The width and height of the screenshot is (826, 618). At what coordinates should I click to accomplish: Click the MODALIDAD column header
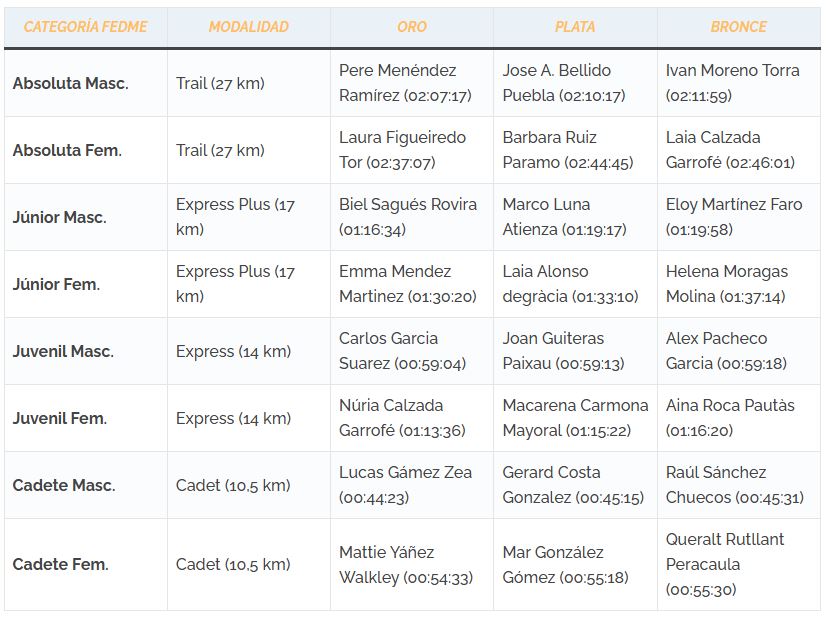(x=248, y=27)
